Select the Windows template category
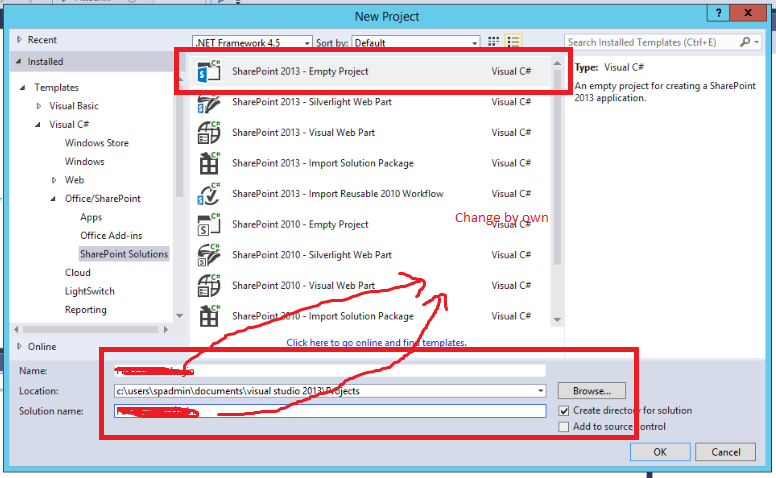 click(85, 162)
